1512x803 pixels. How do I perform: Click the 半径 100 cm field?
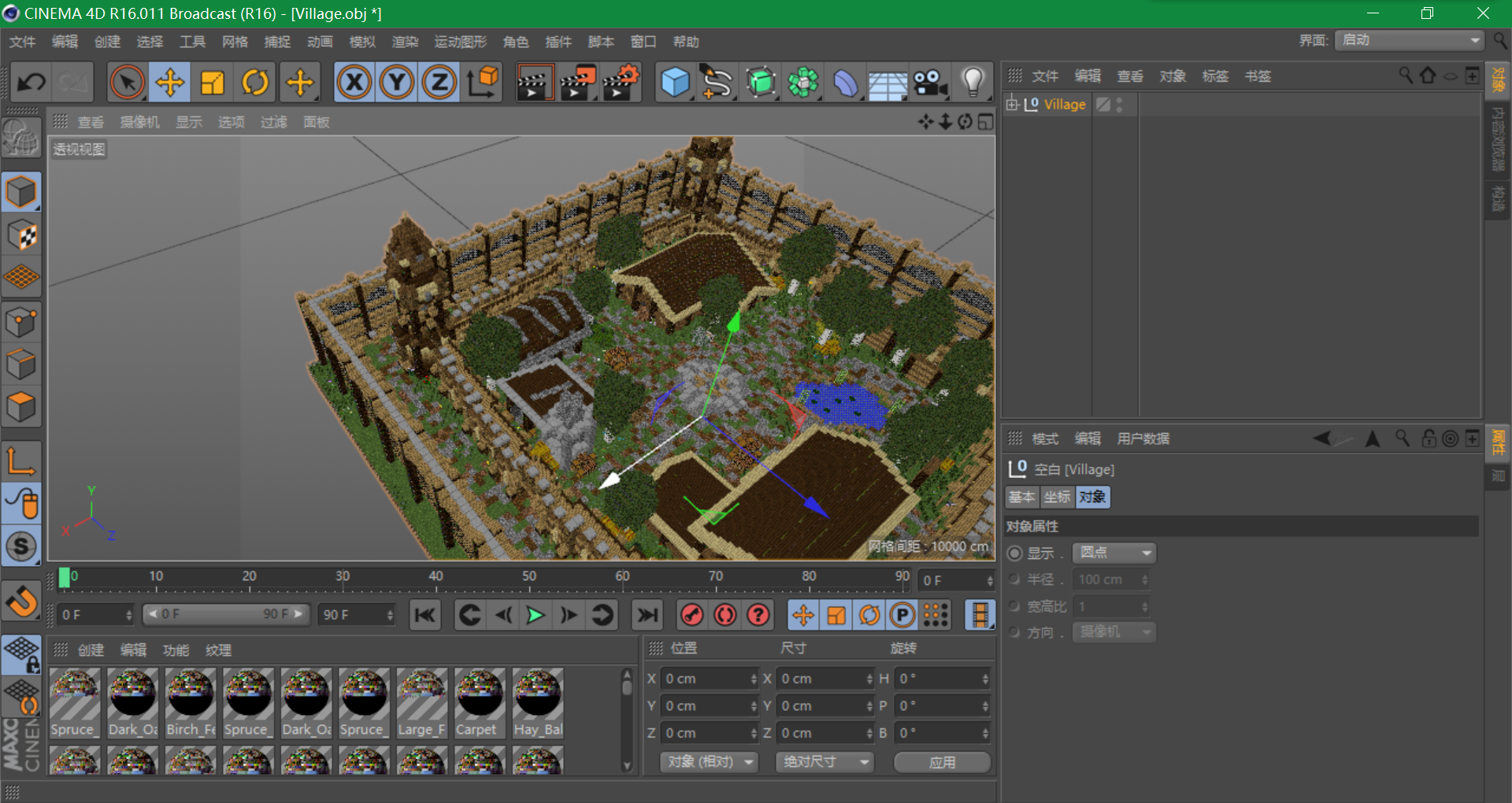coord(1110,579)
